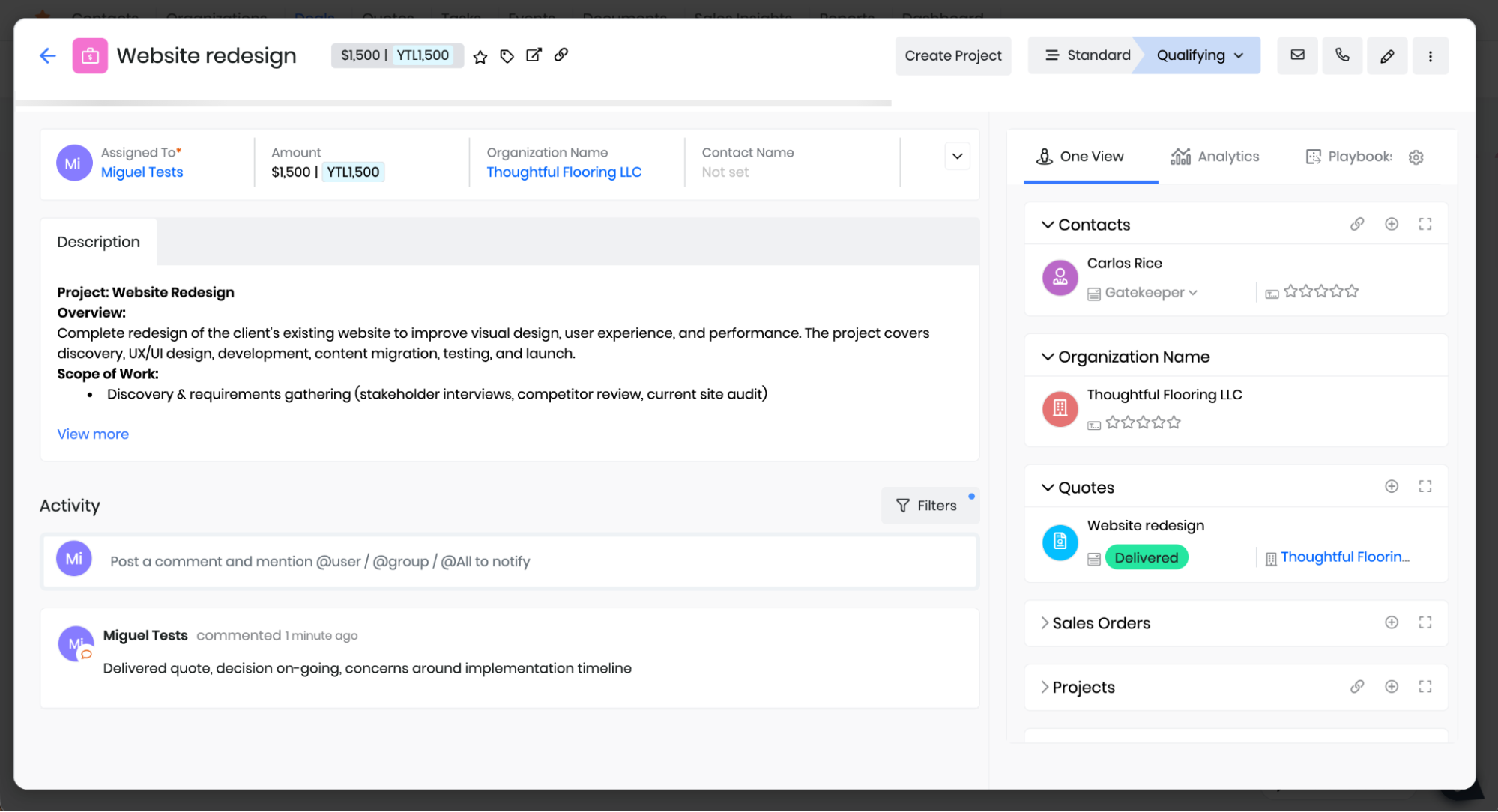Click the Create Project button

952,55
